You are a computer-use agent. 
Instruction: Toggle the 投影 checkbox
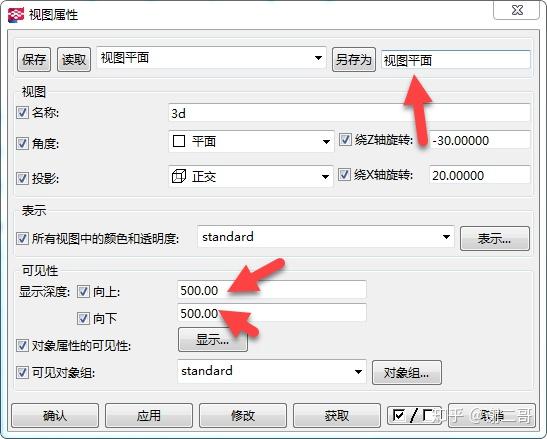pyautogui.click(x=22, y=178)
